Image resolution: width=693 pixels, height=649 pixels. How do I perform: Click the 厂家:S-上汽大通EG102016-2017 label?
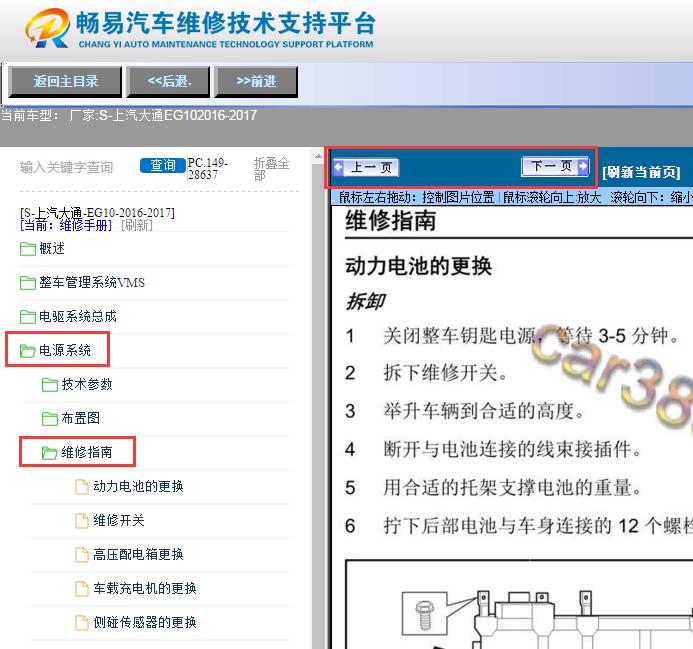(163, 116)
